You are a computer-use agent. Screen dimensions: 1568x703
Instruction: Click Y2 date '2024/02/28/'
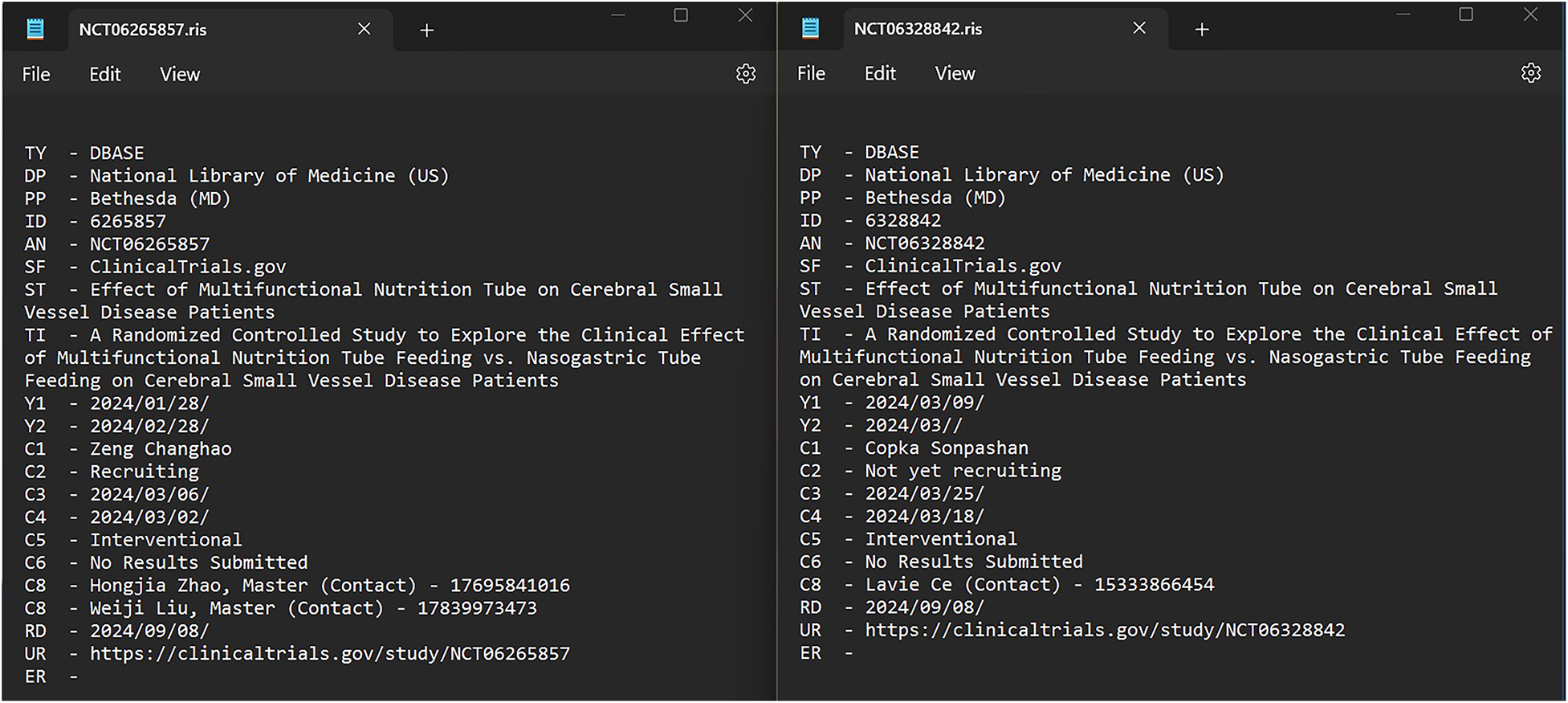point(149,427)
